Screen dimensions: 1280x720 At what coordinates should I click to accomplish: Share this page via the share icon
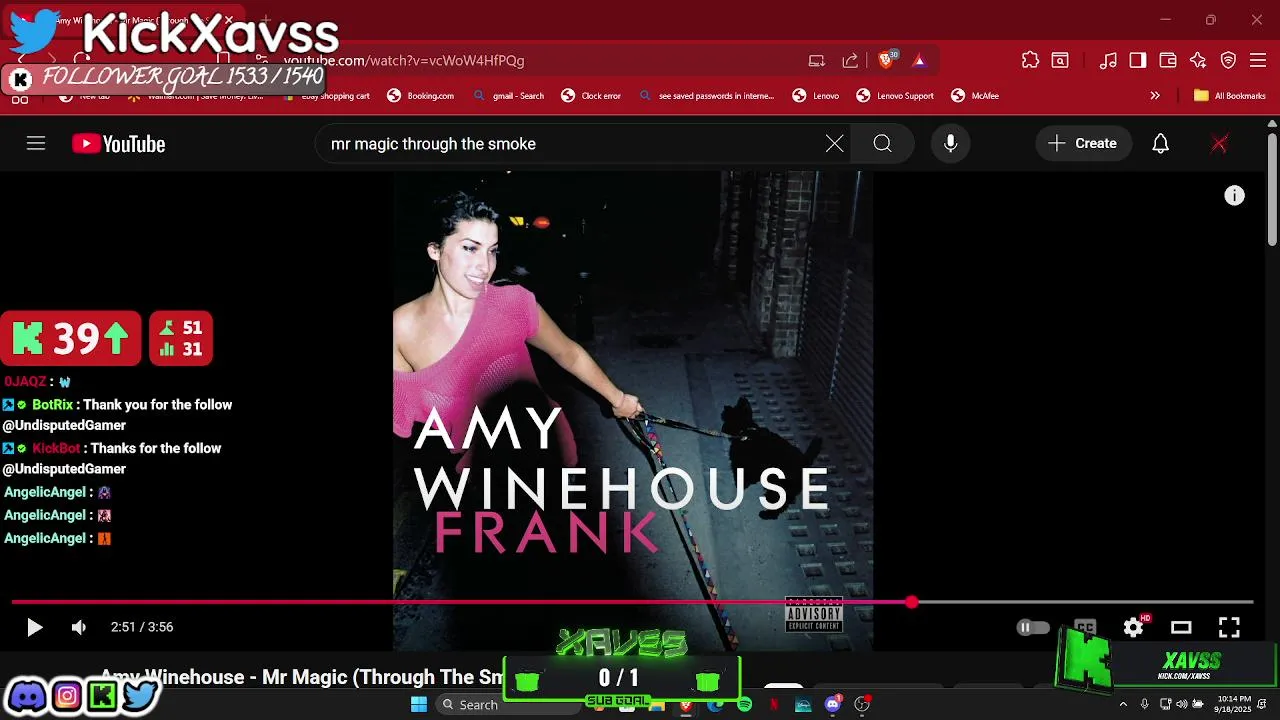(850, 61)
